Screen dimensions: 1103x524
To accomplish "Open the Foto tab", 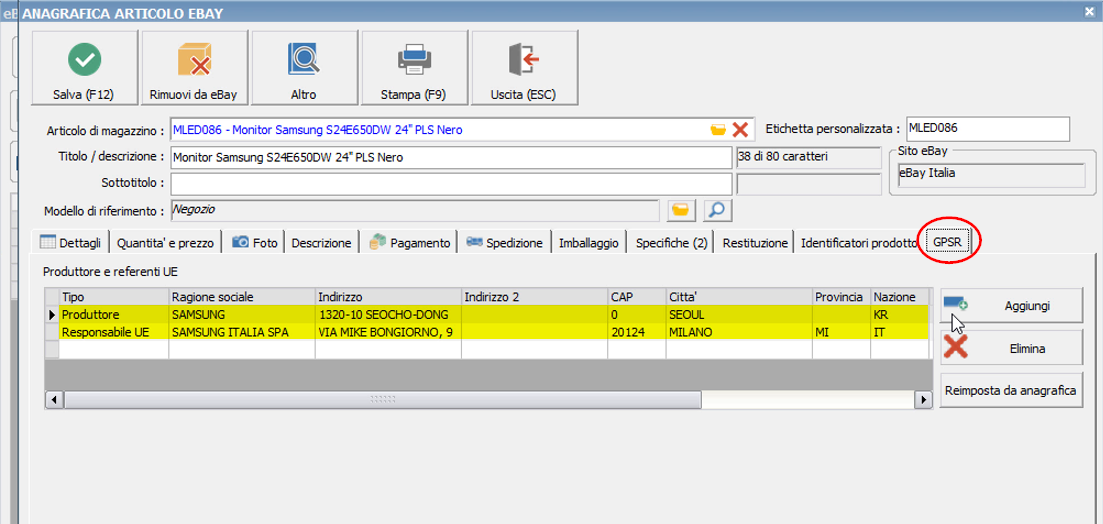I will coord(255,243).
